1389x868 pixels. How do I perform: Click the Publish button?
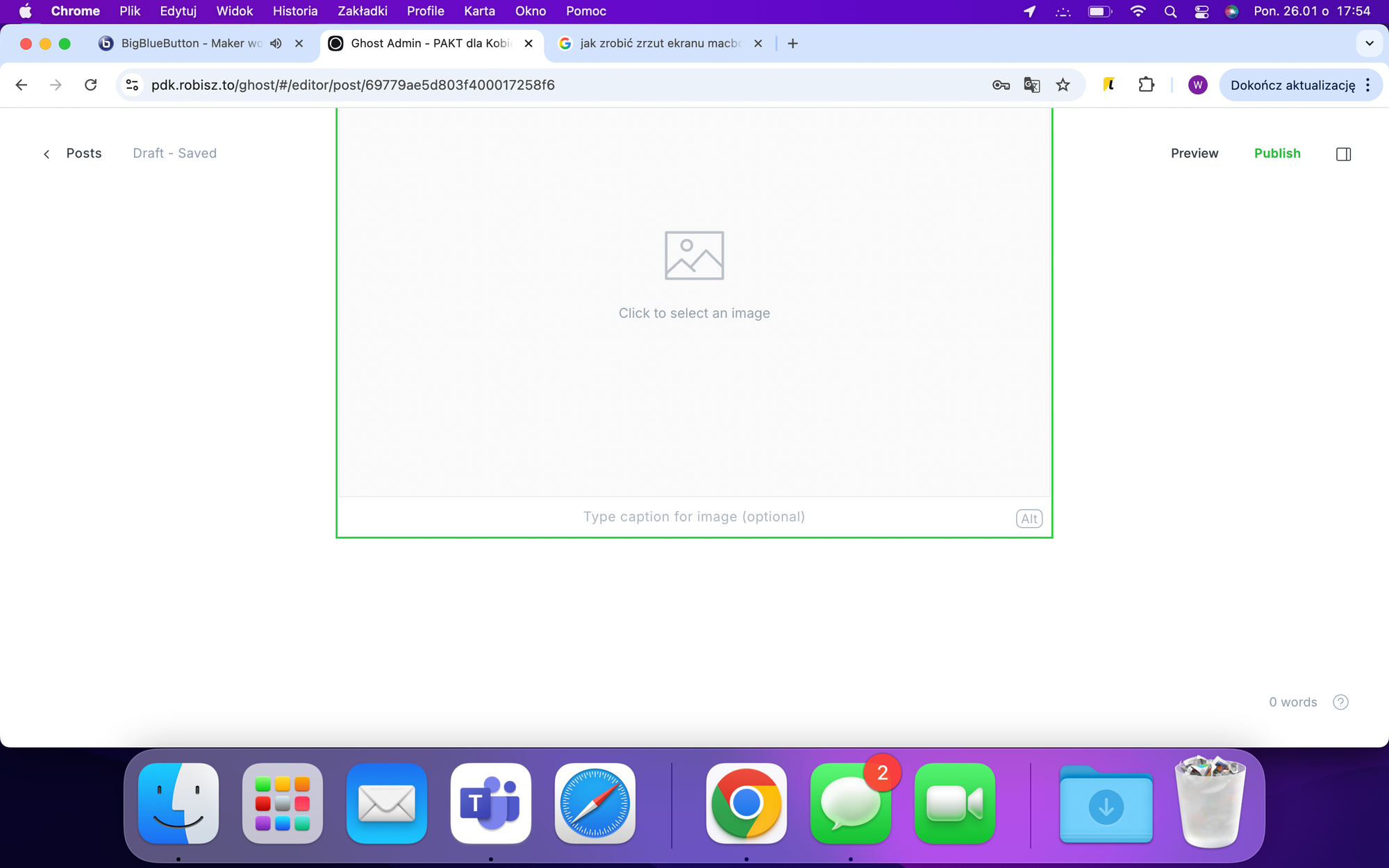tap(1276, 153)
